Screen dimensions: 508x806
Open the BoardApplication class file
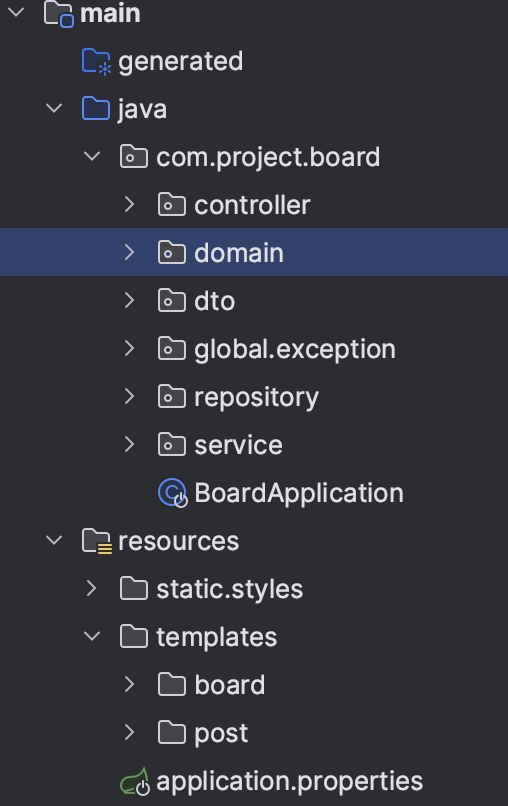[x=299, y=493]
